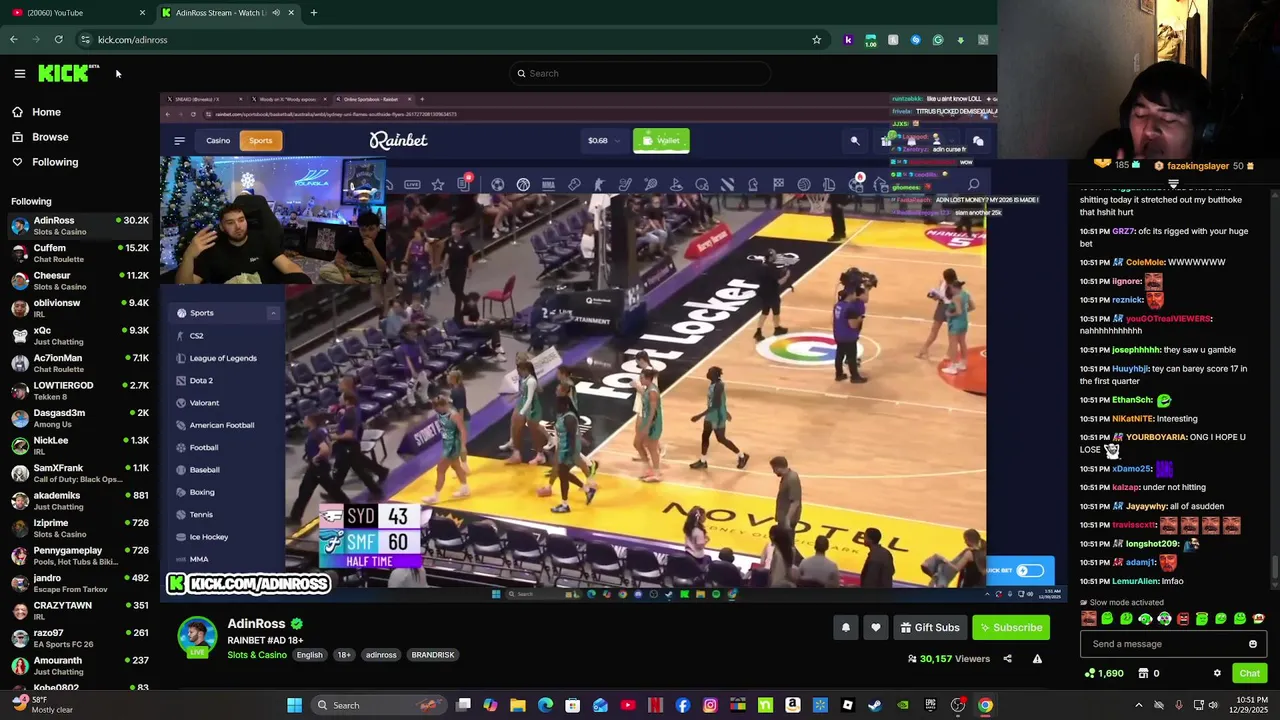Screen dimensions: 1280x720
Task: Open the purple K browser extension
Action: 848,40
